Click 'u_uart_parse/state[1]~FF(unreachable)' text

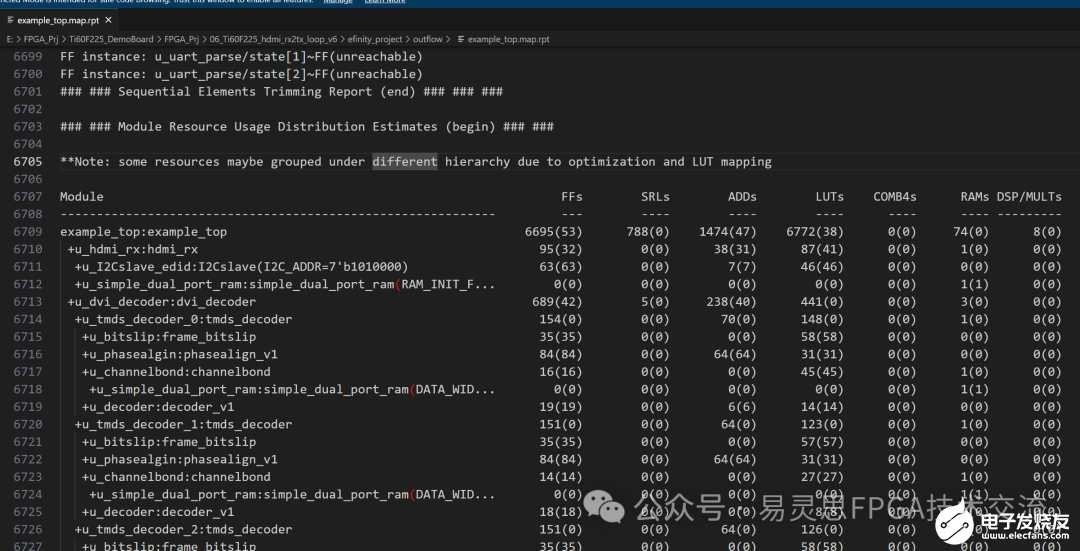coord(288,56)
